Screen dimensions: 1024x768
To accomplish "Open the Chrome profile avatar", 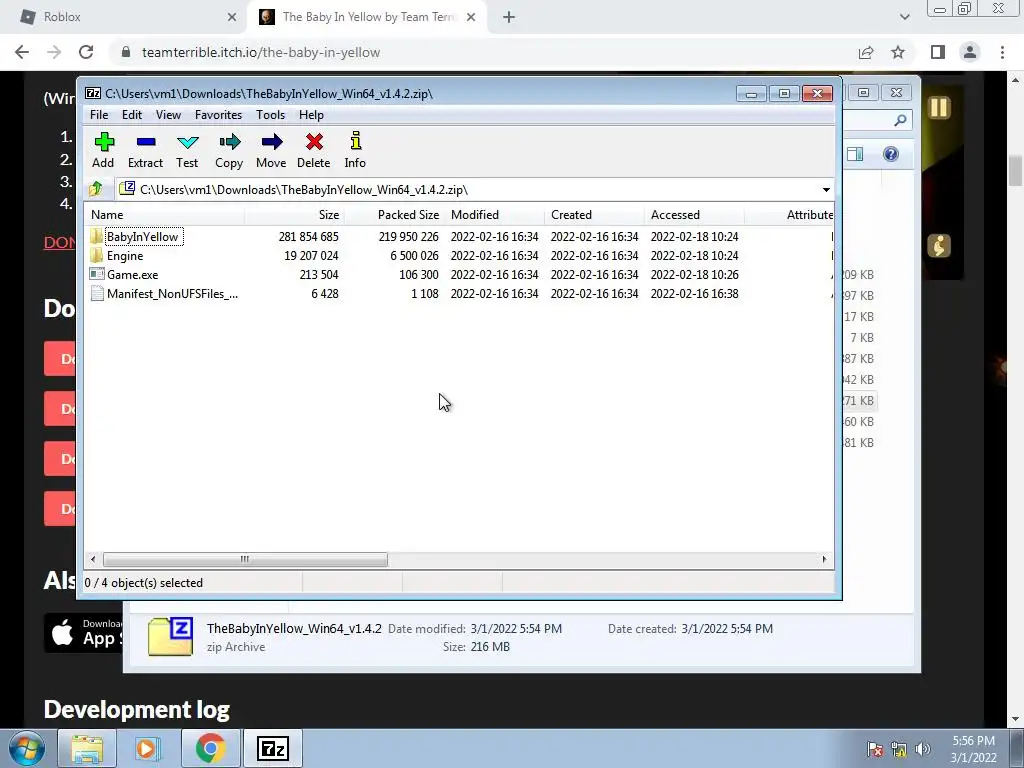I will [970, 52].
